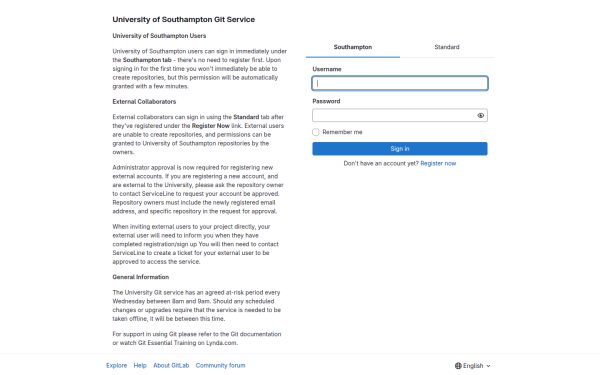Expand the chevron beside English
The image size is (600, 375).
point(488,366)
